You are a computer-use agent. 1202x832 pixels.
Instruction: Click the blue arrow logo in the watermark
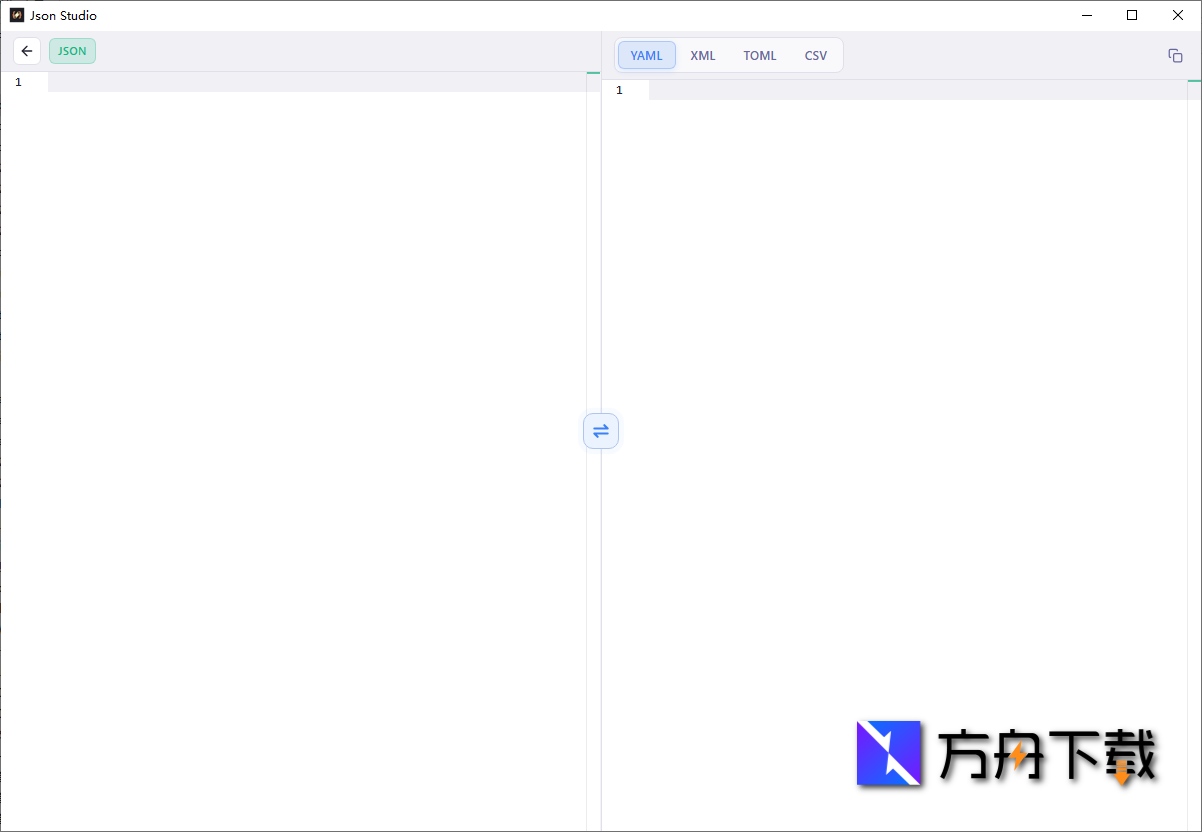[888, 753]
